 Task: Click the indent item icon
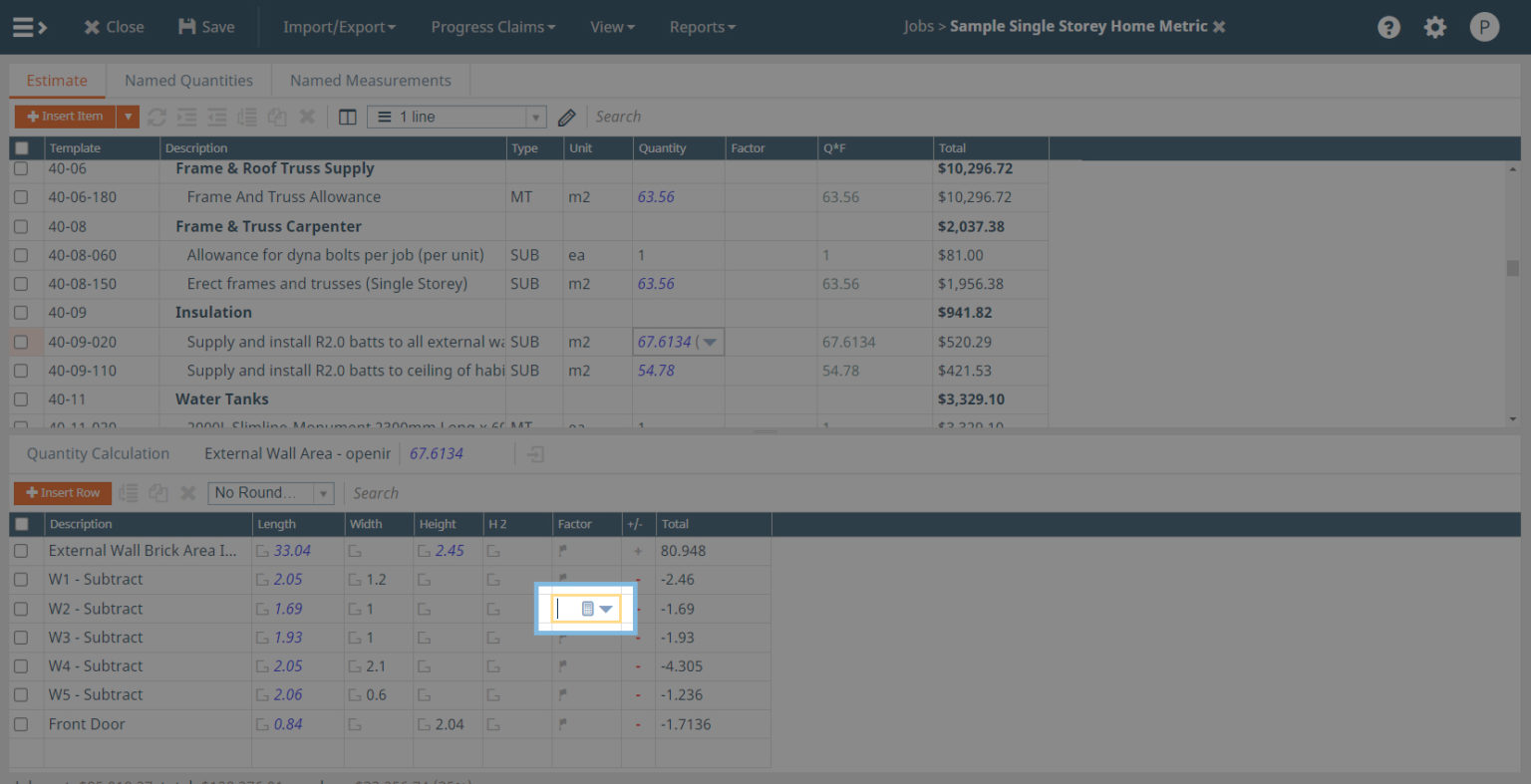[186, 117]
